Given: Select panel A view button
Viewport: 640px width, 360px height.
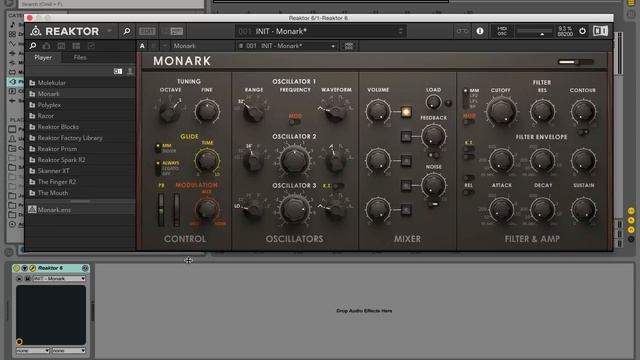Looking at the screenshot, I should [x=142, y=46].
